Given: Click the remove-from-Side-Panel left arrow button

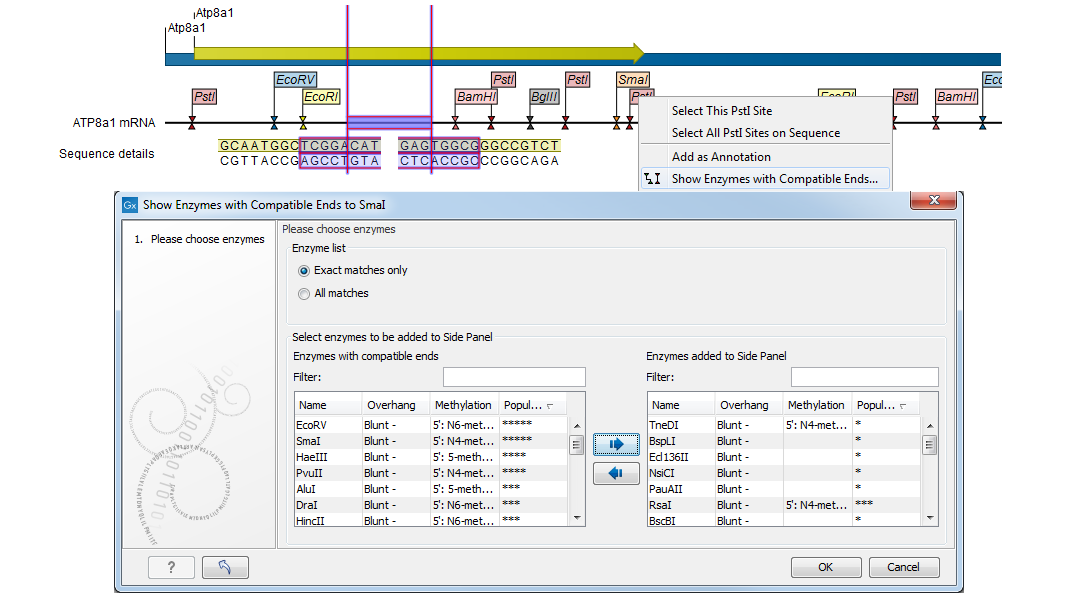Looking at the screenshot, I should (x=616, y=473).
